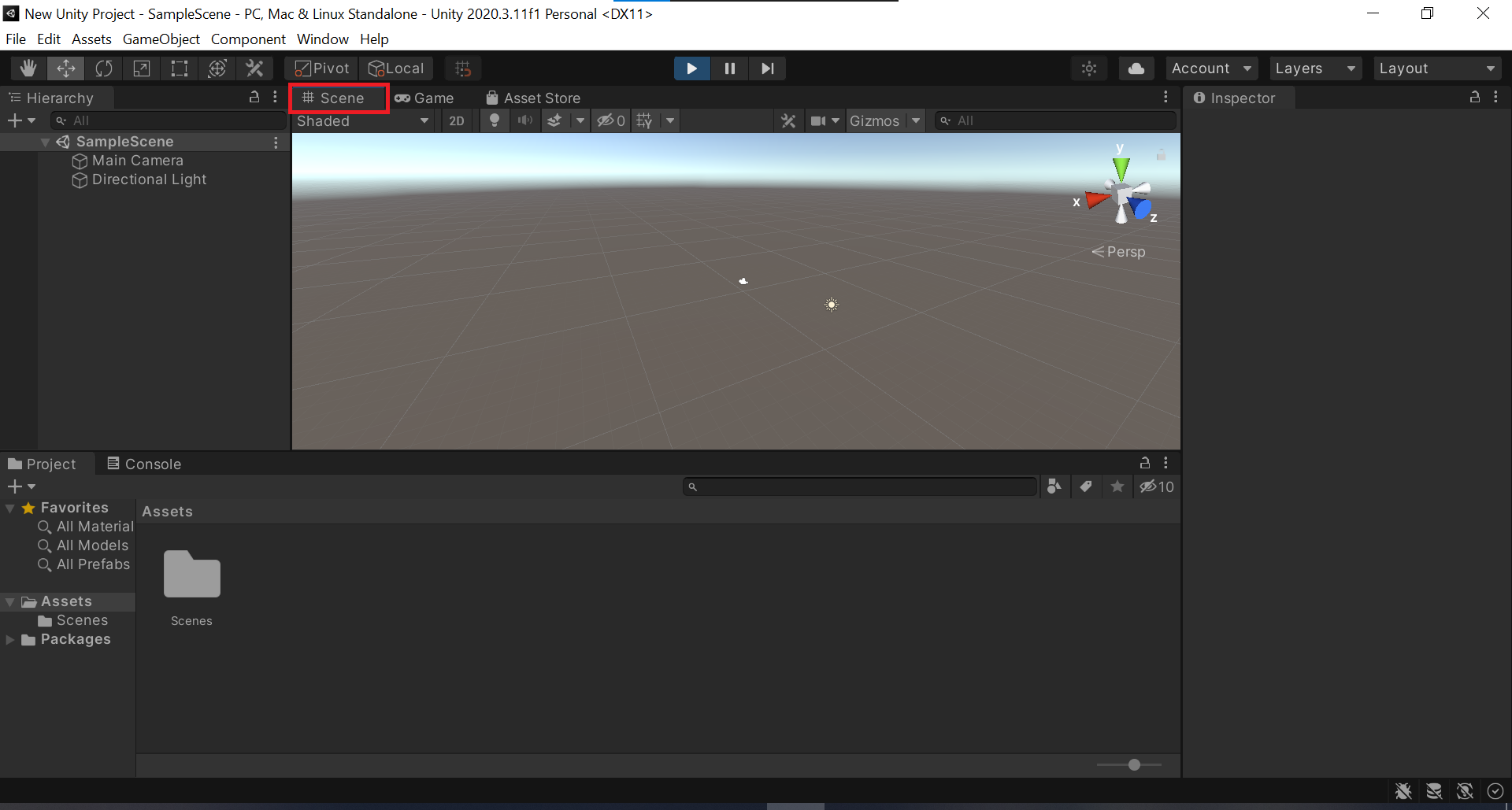Select the Move tool
The width and height of the screenshot is (1512, 810).
point(66,68)
